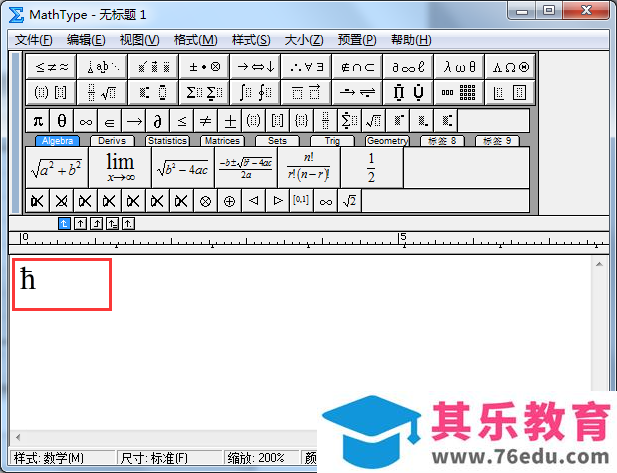Open lowercase Greek letters palette (λωθ)
617x473 pixels.
point(459,67)
